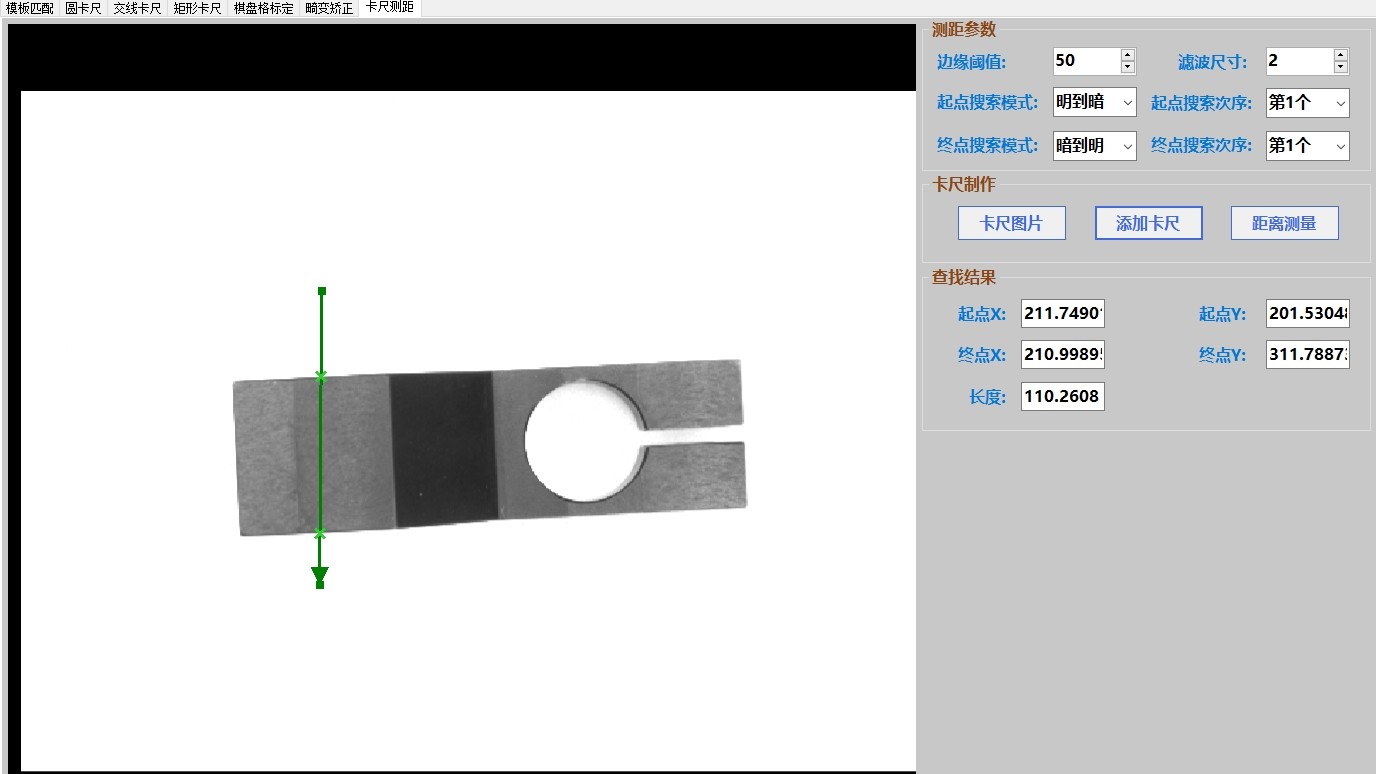Click the 卡尺图片 button
Viewport: 1376px width, 774px height.
click(x=1012, y=223)
